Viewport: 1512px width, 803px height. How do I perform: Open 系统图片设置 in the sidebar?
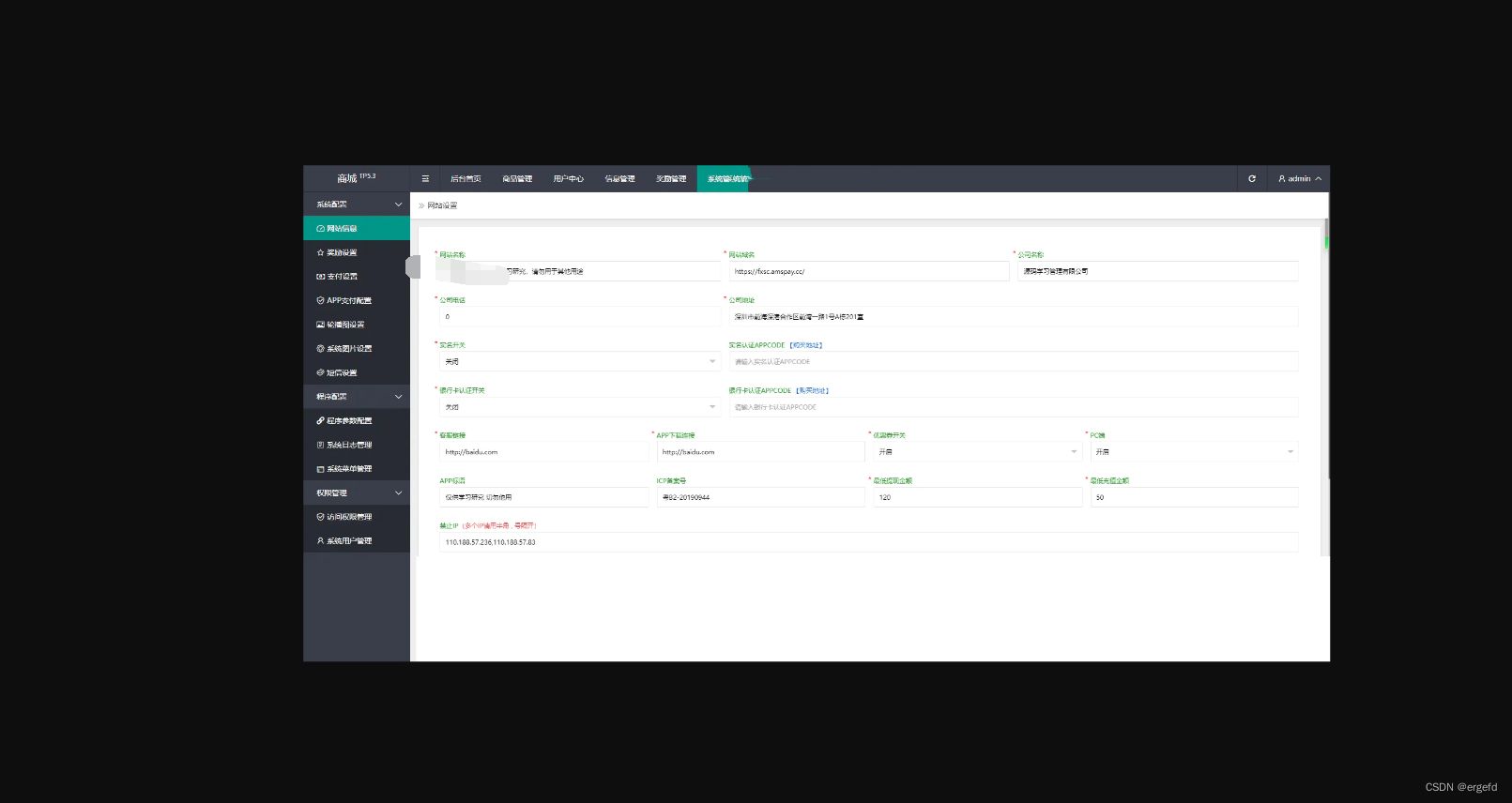[x=348, y=349]
